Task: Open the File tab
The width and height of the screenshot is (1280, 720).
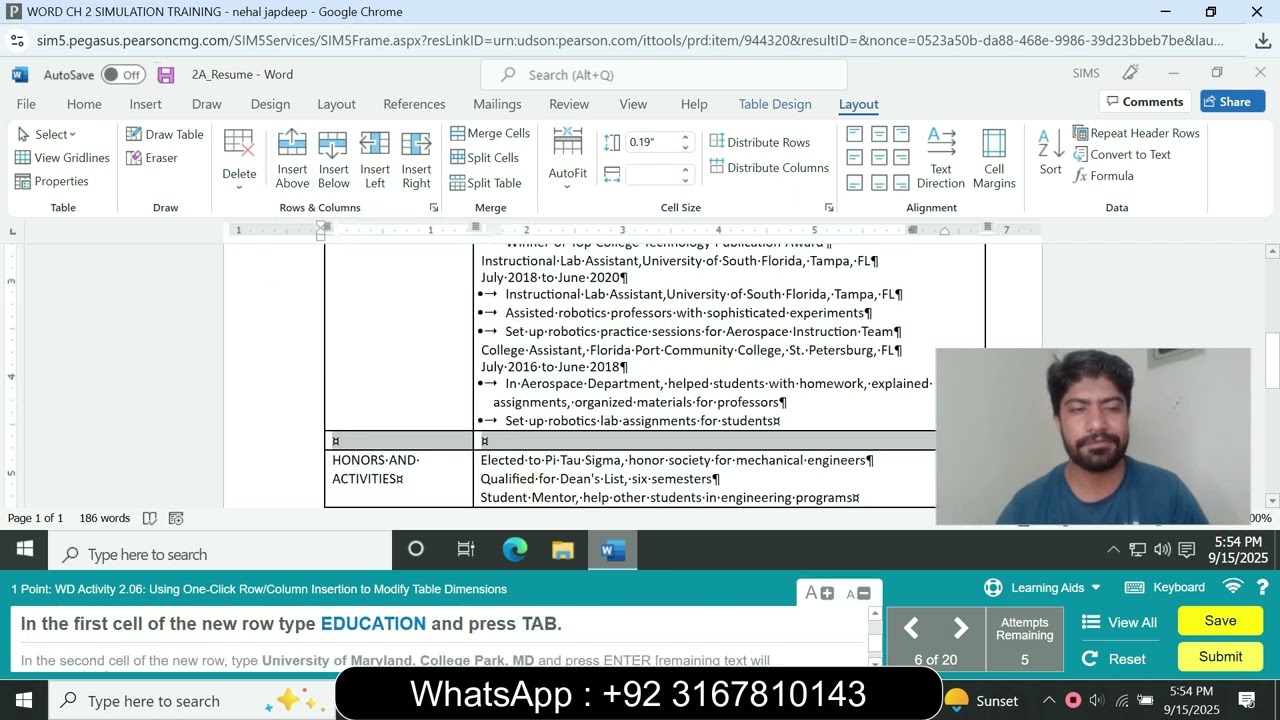Action: [26, 104]
